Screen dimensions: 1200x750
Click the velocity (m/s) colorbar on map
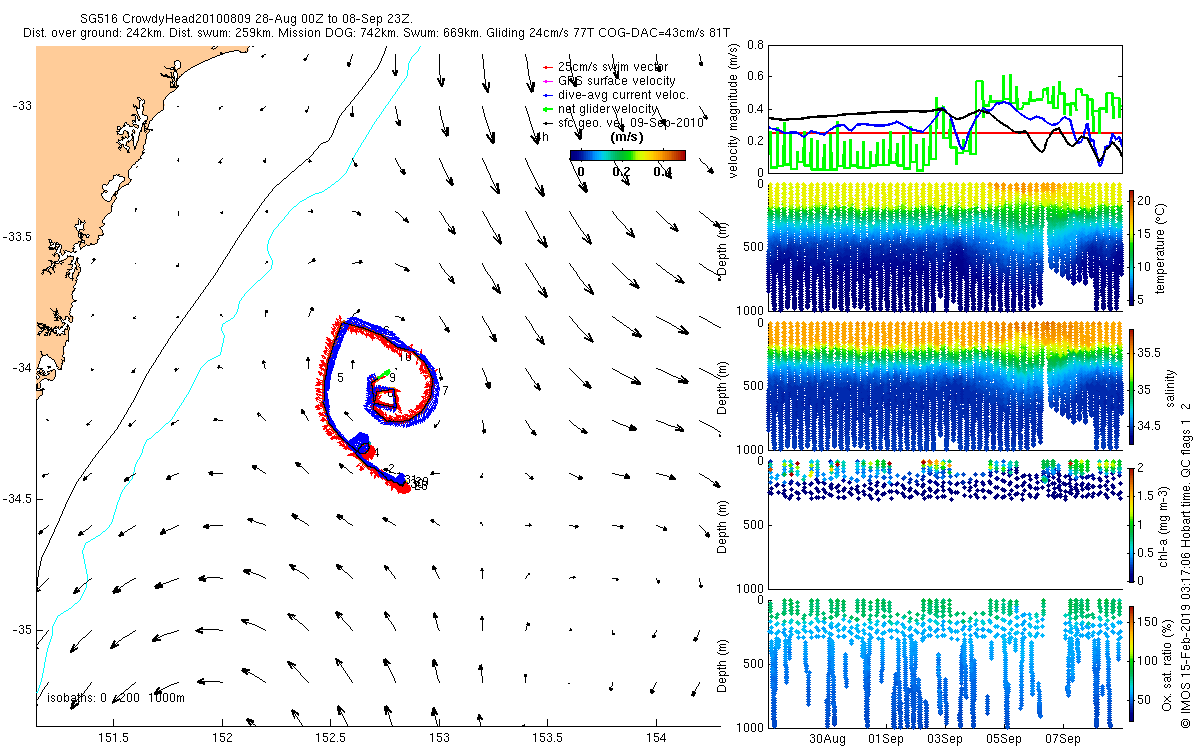(x=628, y=155)
